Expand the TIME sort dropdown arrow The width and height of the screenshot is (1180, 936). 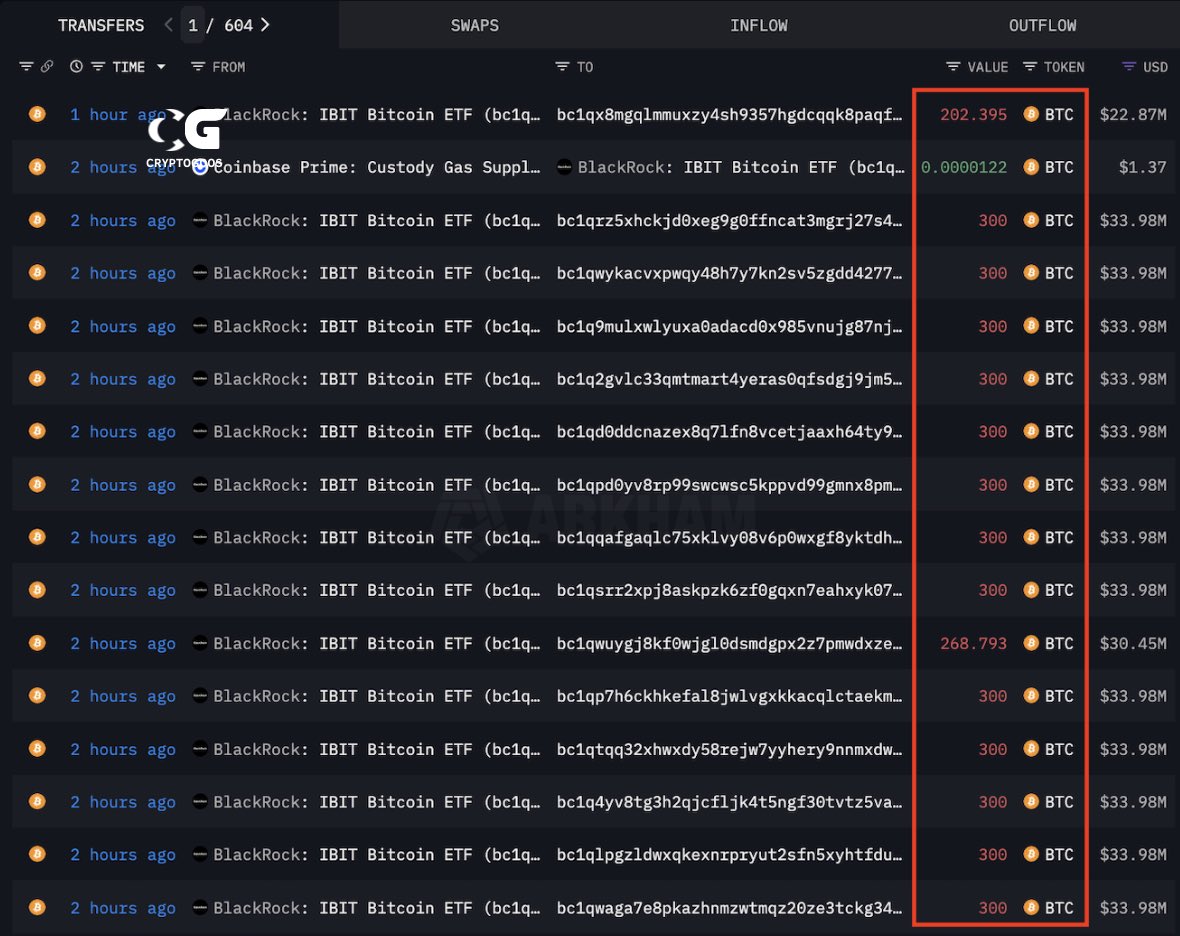tap(161, 66)
